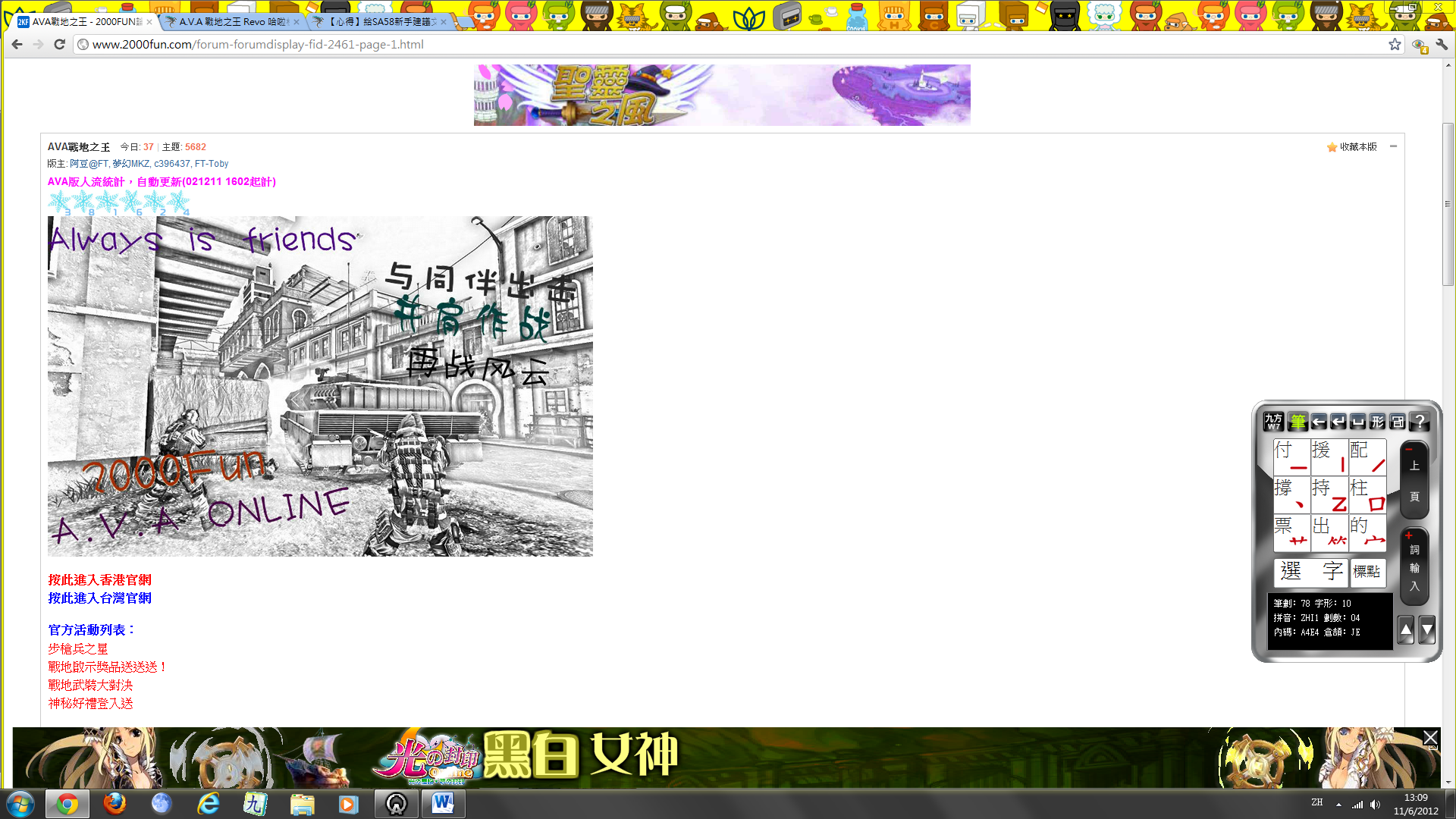Select the candidate character 的

tap(1367, 532)
